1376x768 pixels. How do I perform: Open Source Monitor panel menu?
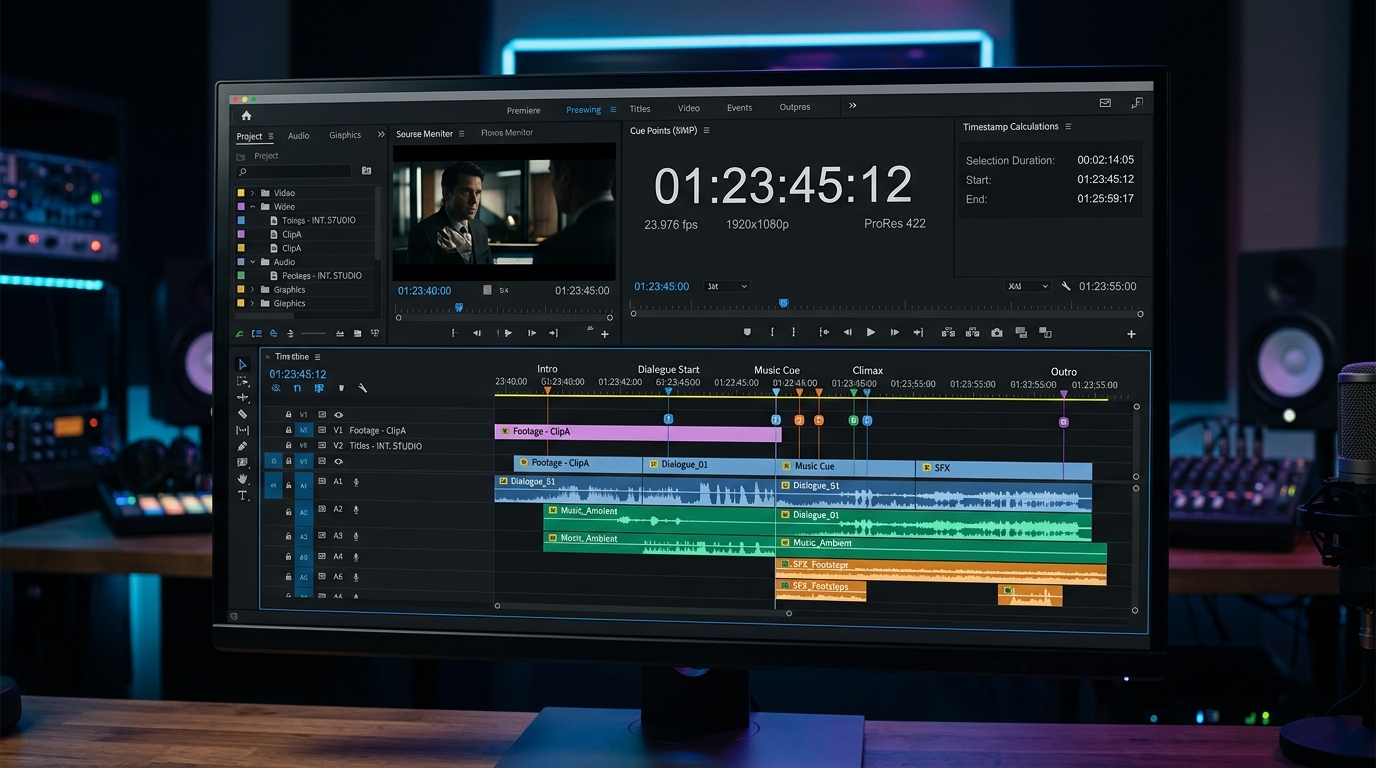pos(461,134)
